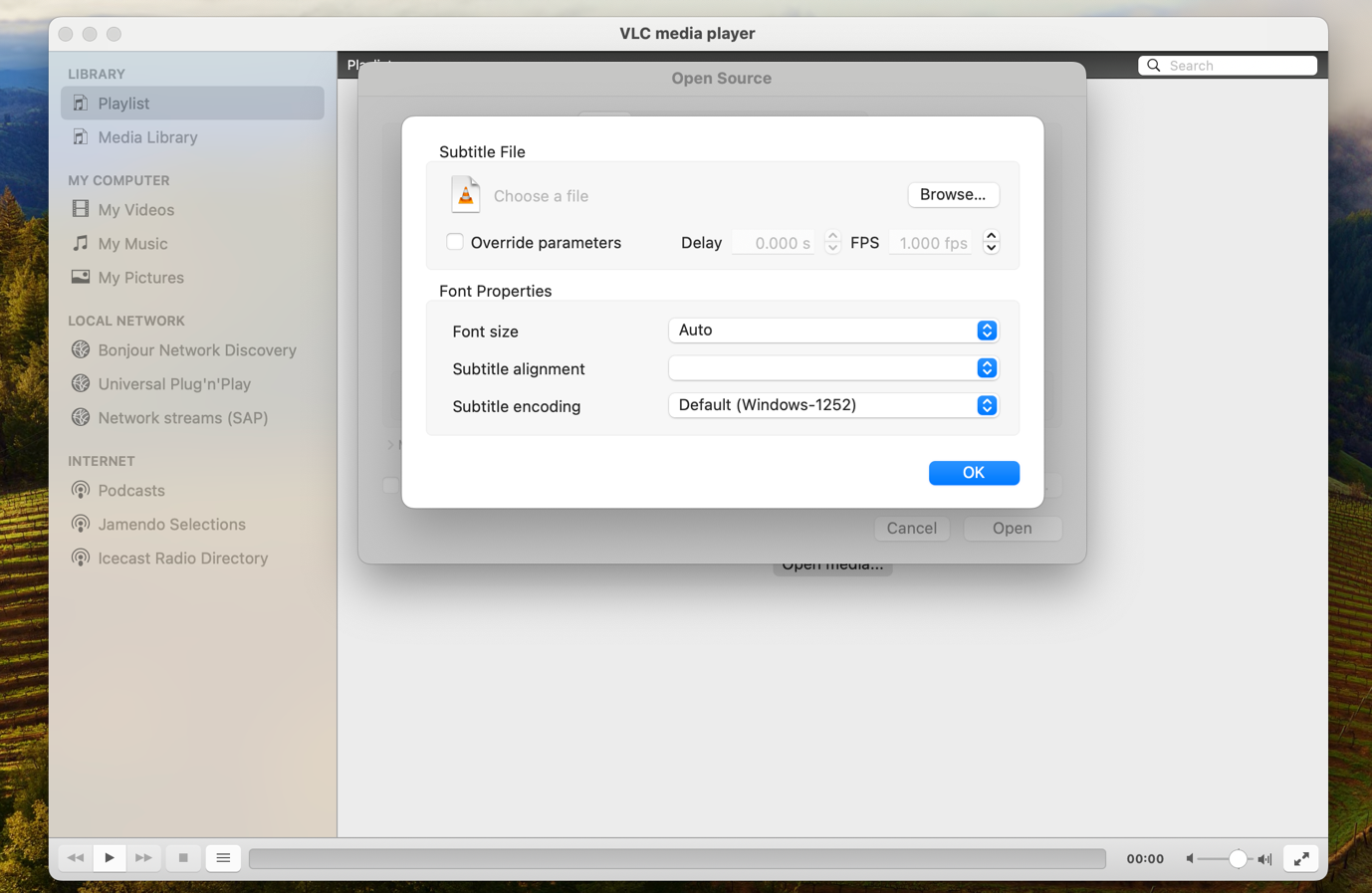Open the Font size dropdown
This screenshot has width=1372, height=893.
coord(833,331)
